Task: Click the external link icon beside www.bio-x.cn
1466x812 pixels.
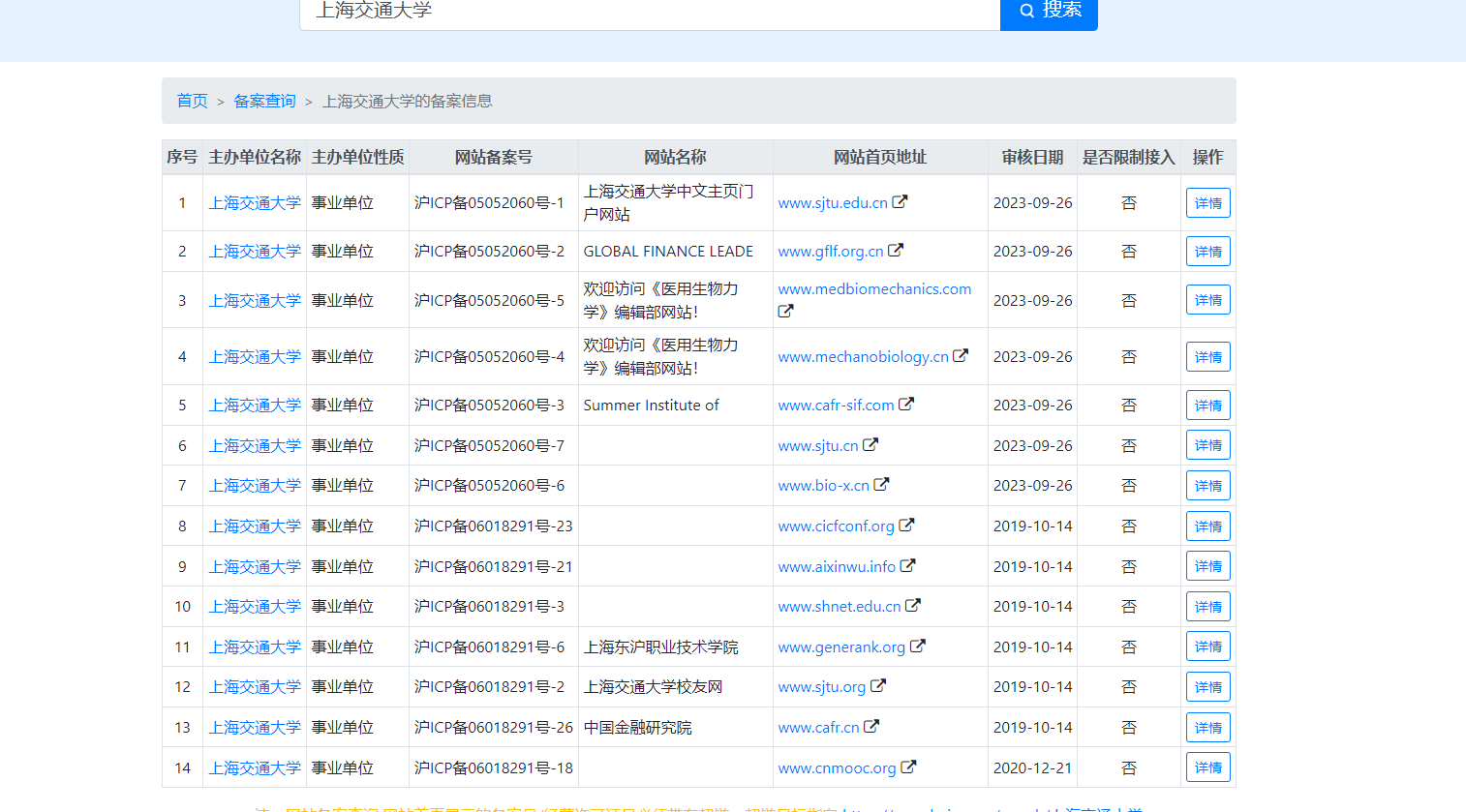Action: point(881,485)
